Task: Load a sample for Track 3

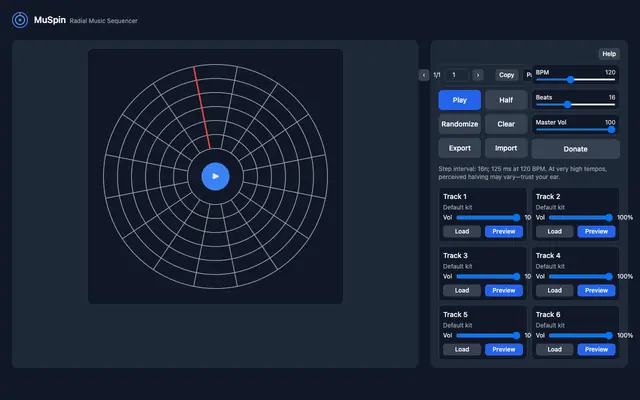Action: 462,291
